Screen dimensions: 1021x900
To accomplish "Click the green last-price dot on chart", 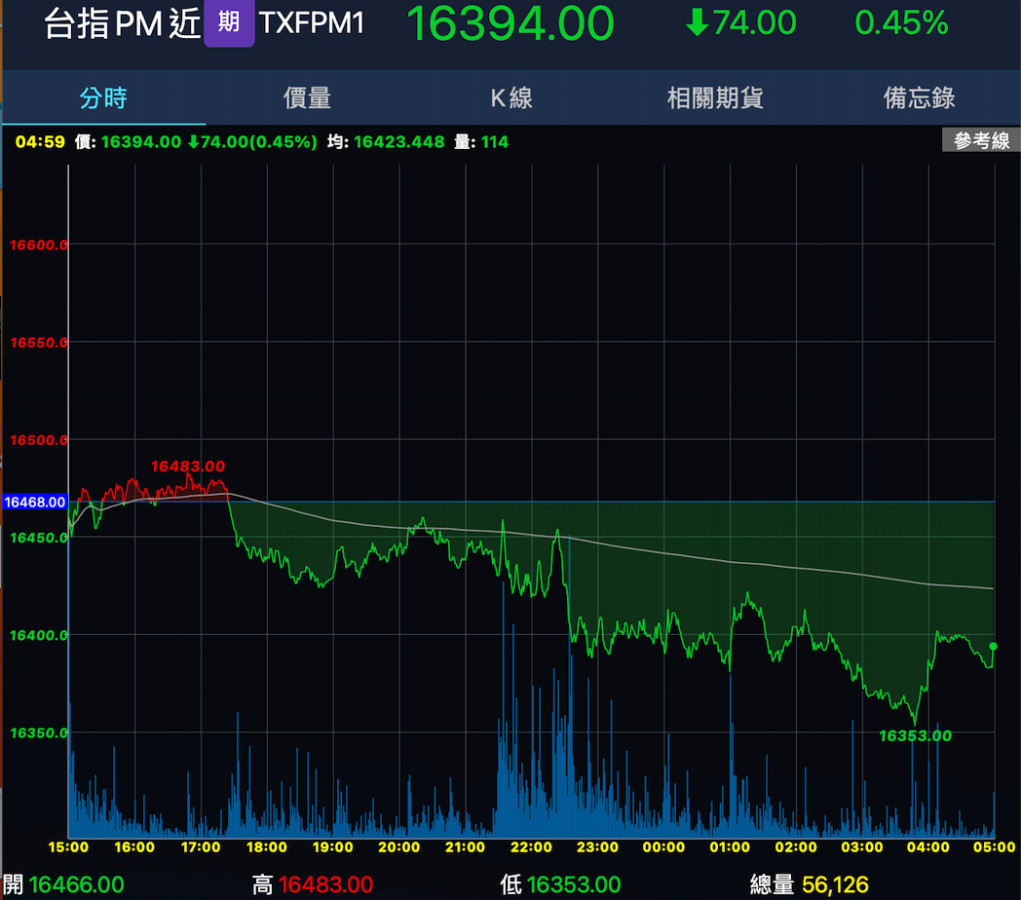I will point(993,646).
